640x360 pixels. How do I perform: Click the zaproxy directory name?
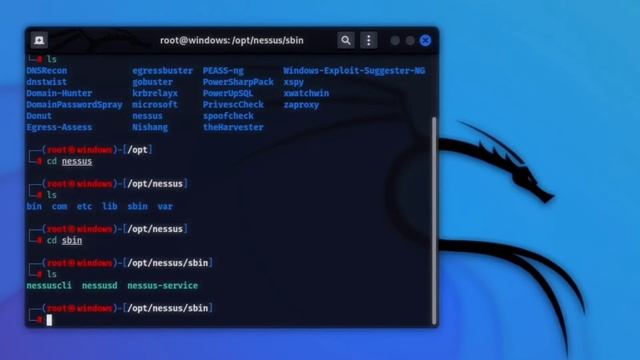[x=301, y=104]
